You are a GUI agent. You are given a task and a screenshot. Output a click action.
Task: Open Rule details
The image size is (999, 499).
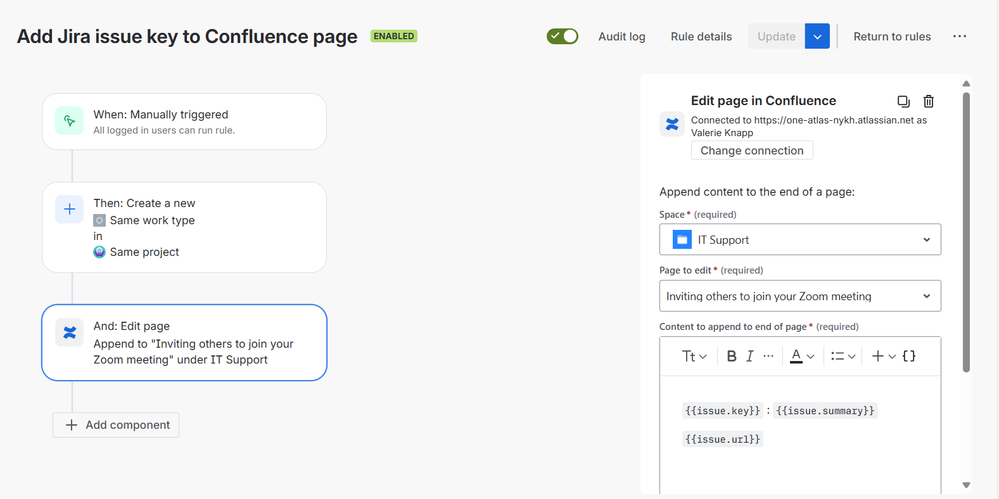coord(701,36)
